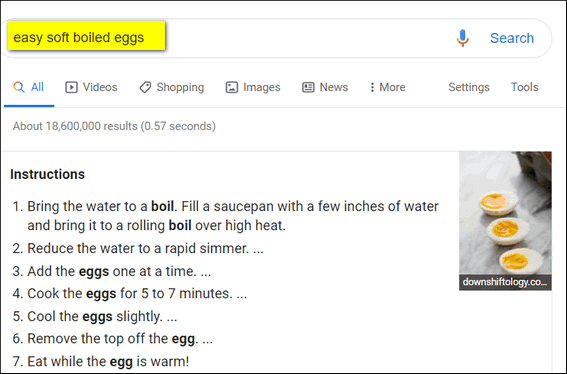Click the News newspaper icon

tap(308, 87)
